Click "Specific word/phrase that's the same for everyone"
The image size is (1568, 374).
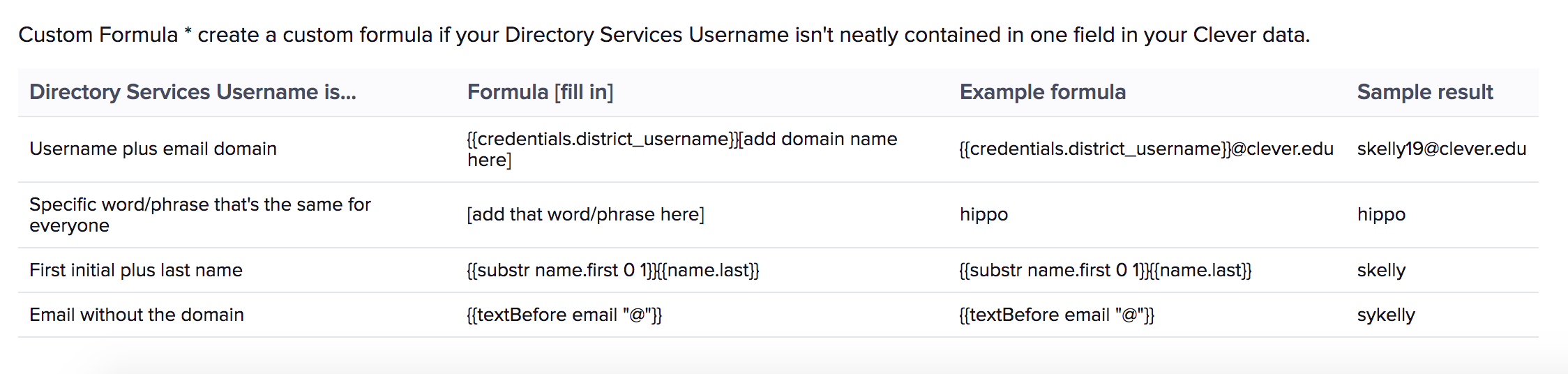(x=199, y=215)
